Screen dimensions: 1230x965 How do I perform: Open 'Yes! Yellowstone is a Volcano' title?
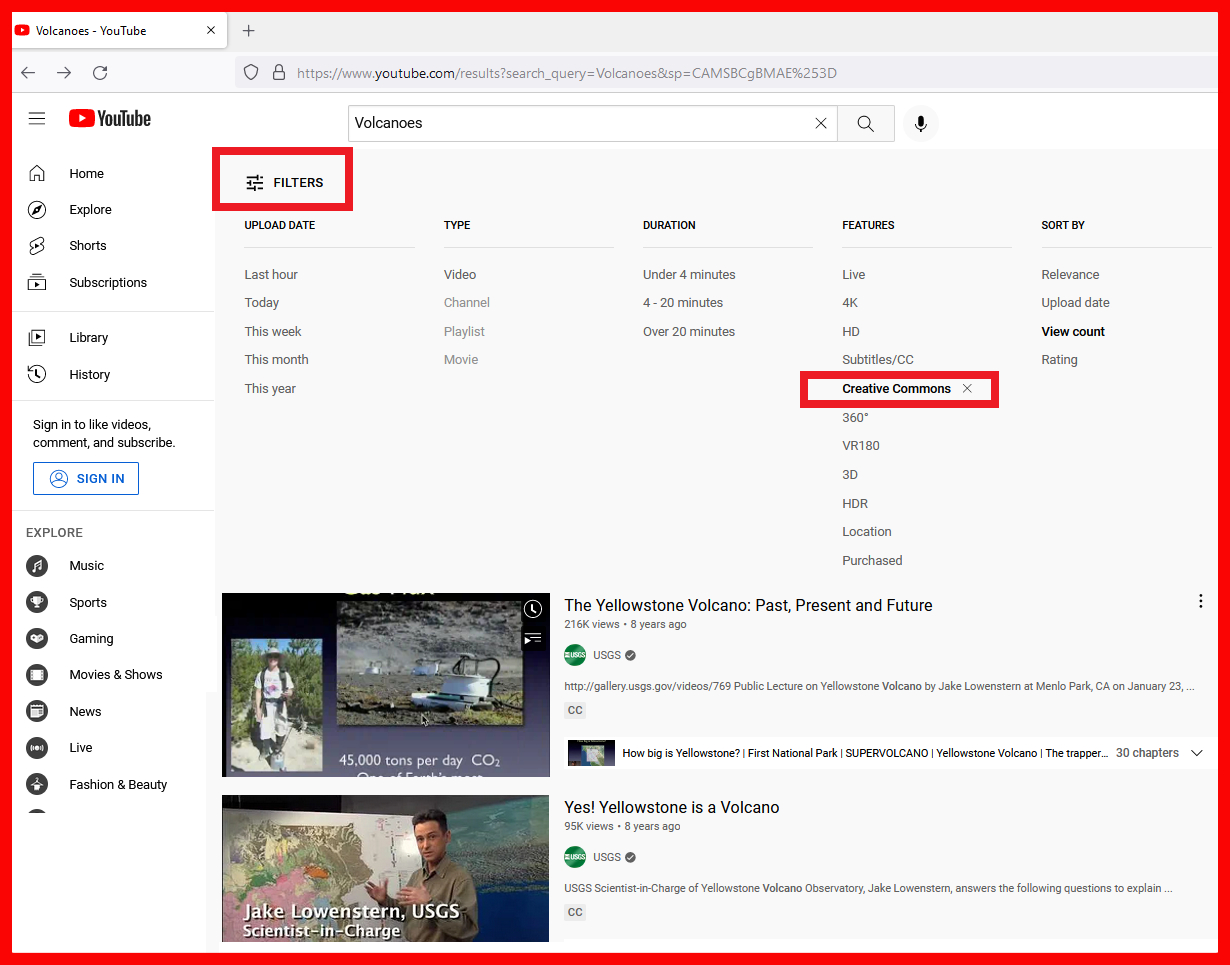click(x=671, y=808)
